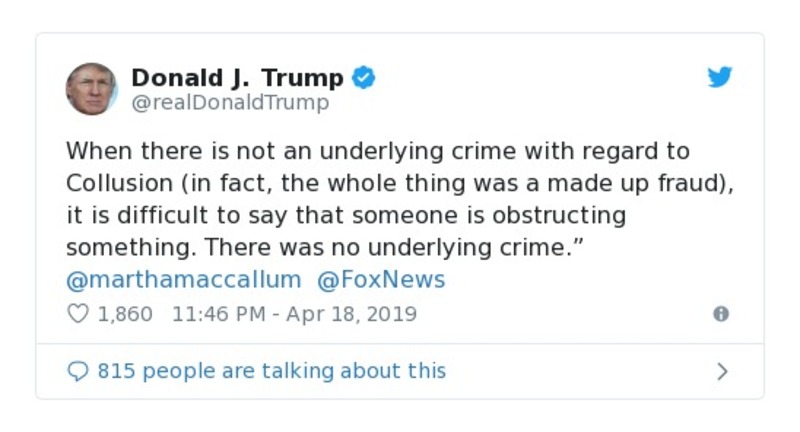Open the @realDonaldTrump handle link
Viewport: 800px width, 432px height.
coord(230,102)
